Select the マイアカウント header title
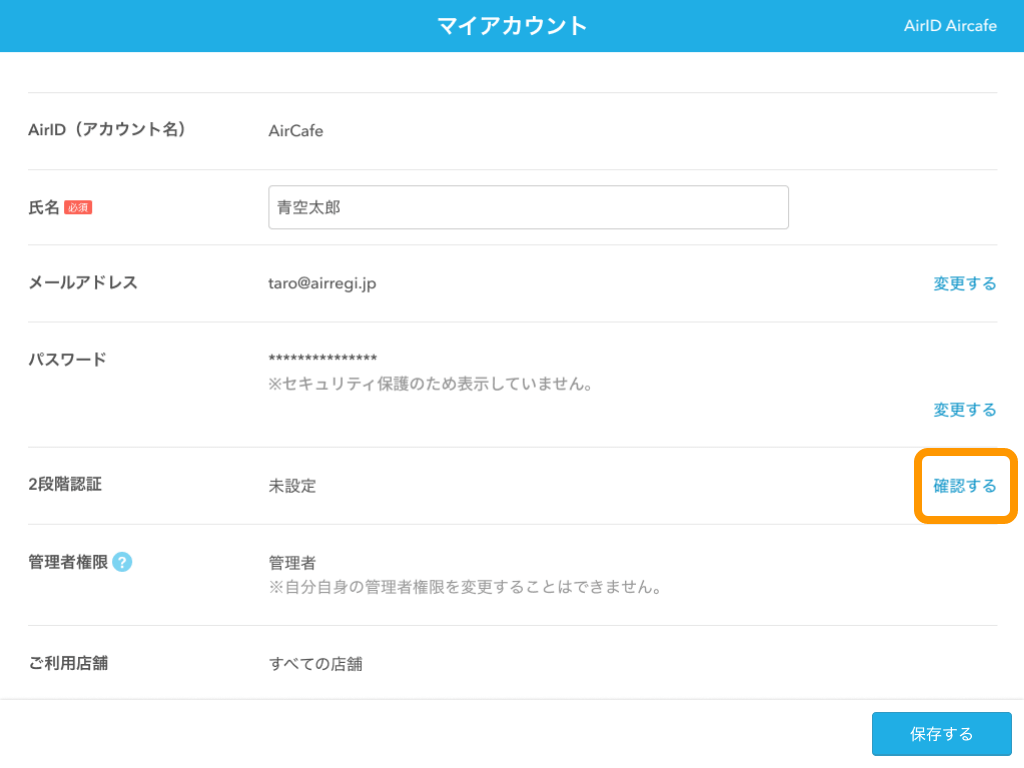The width and height of the screenshot is (1024, 768). point(512,25)
